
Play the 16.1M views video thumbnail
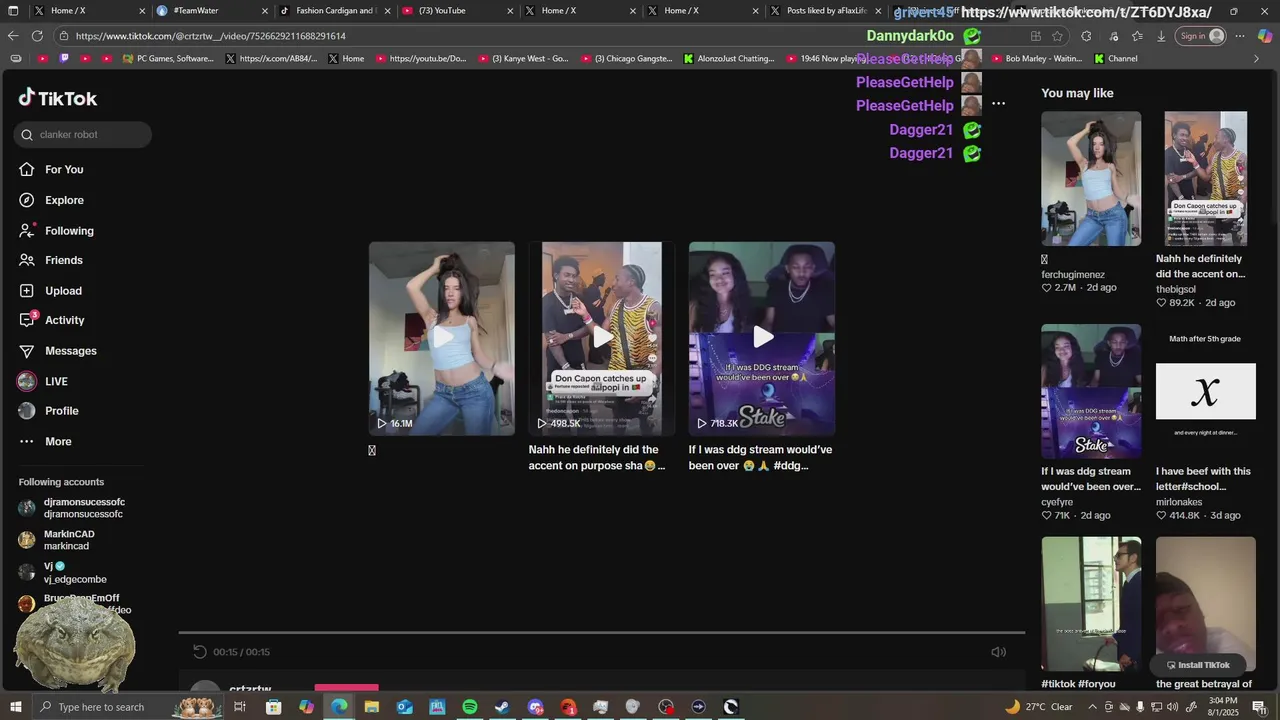pos(442,338)
